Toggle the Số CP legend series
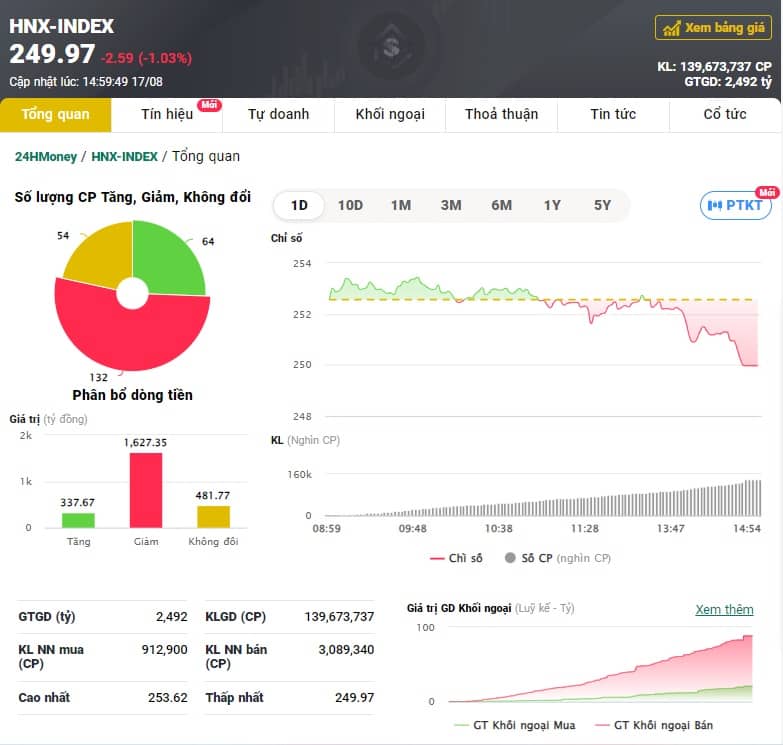The height and width of the screenshot is (745, 783). [x=558, y=558]
